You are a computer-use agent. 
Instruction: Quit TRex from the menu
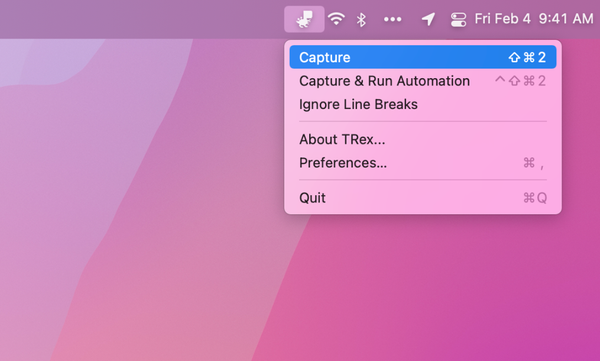click(x=423, y=198)
